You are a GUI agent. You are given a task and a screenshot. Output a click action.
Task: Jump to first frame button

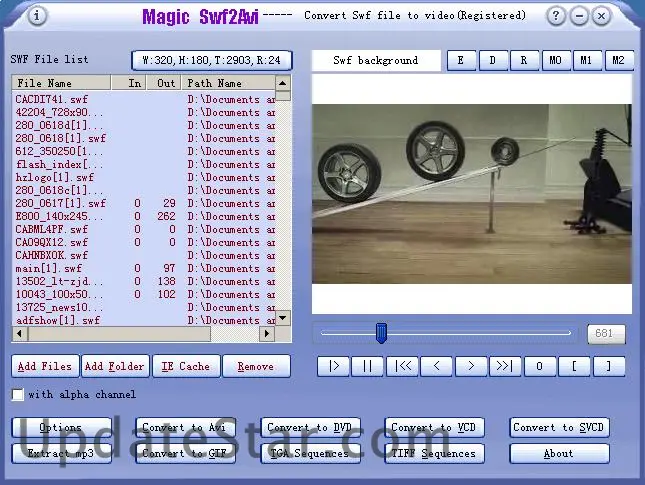[402, 366]
